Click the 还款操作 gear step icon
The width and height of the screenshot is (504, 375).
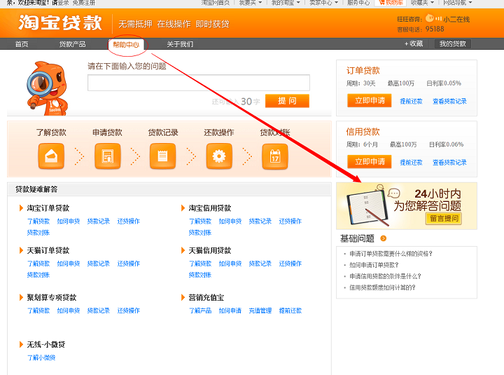point(219,156)
